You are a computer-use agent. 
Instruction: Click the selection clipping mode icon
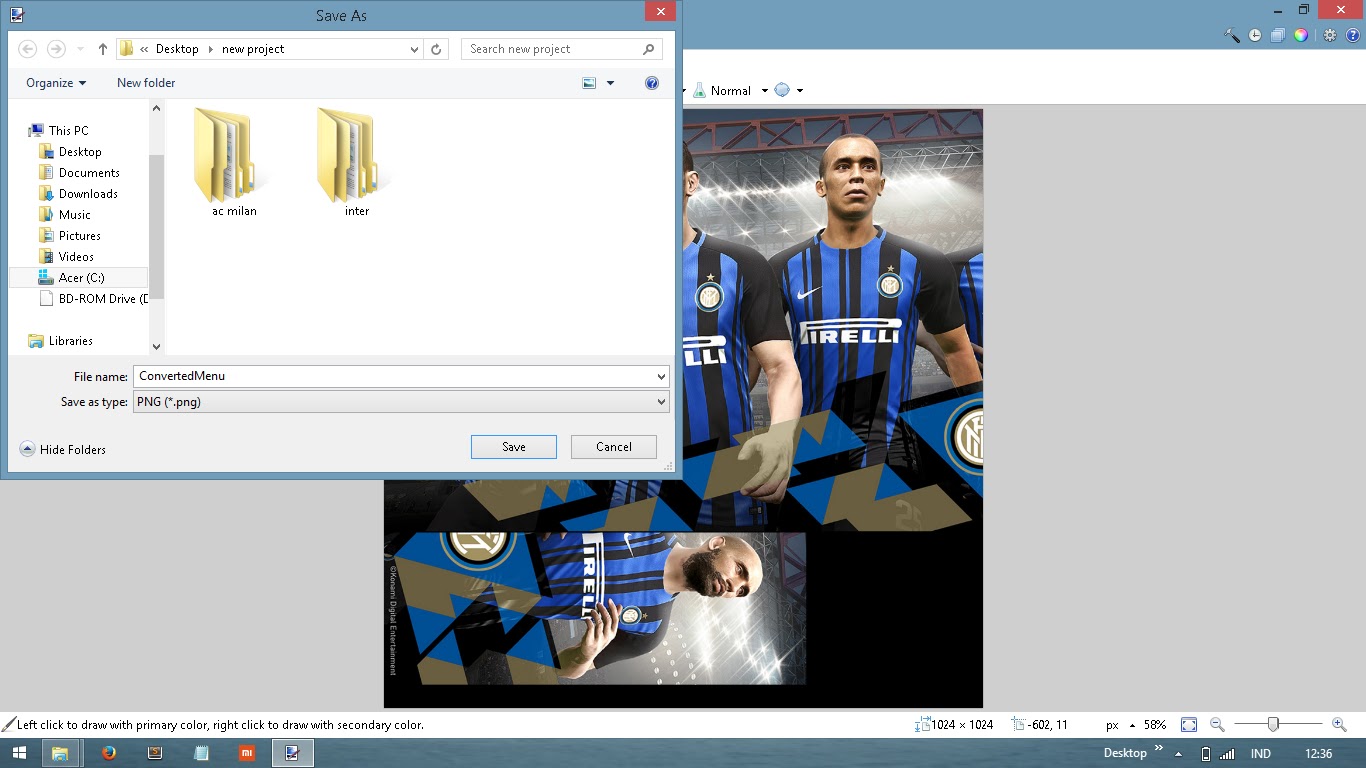point(782,90)
